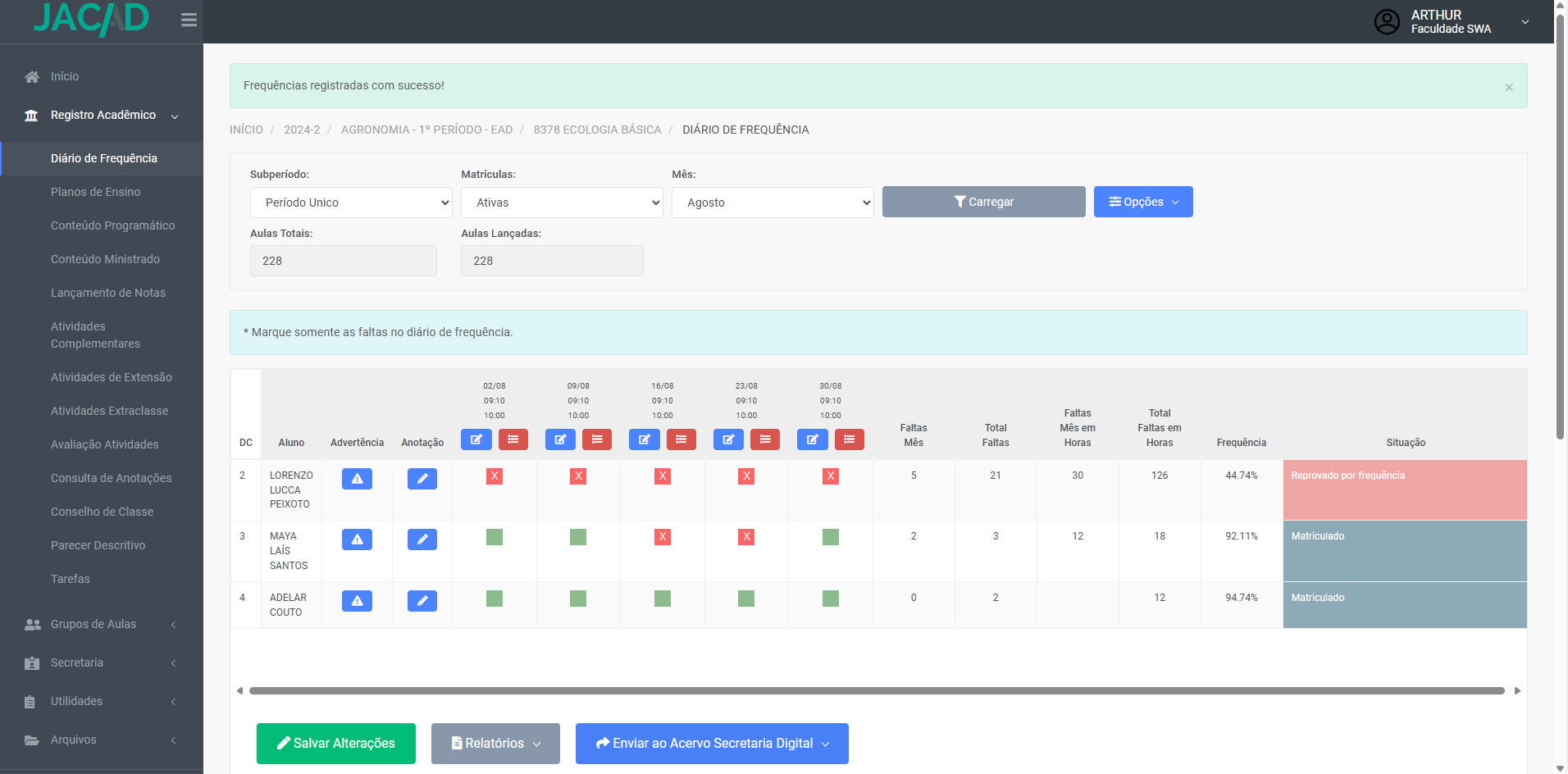Toggle Lorenzo's absence on 02/08
Screen dimensions: 1568x774
[495, 476]
